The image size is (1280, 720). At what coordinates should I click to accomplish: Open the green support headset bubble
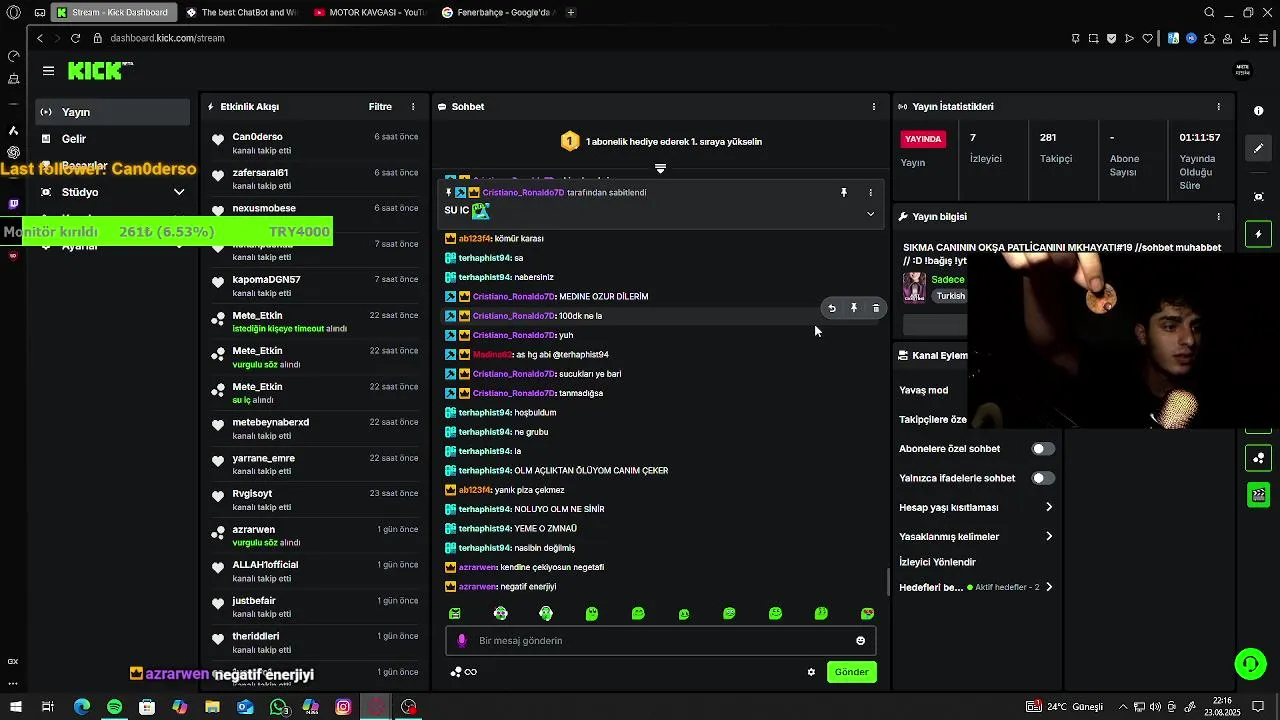[x=1250, y=664]
